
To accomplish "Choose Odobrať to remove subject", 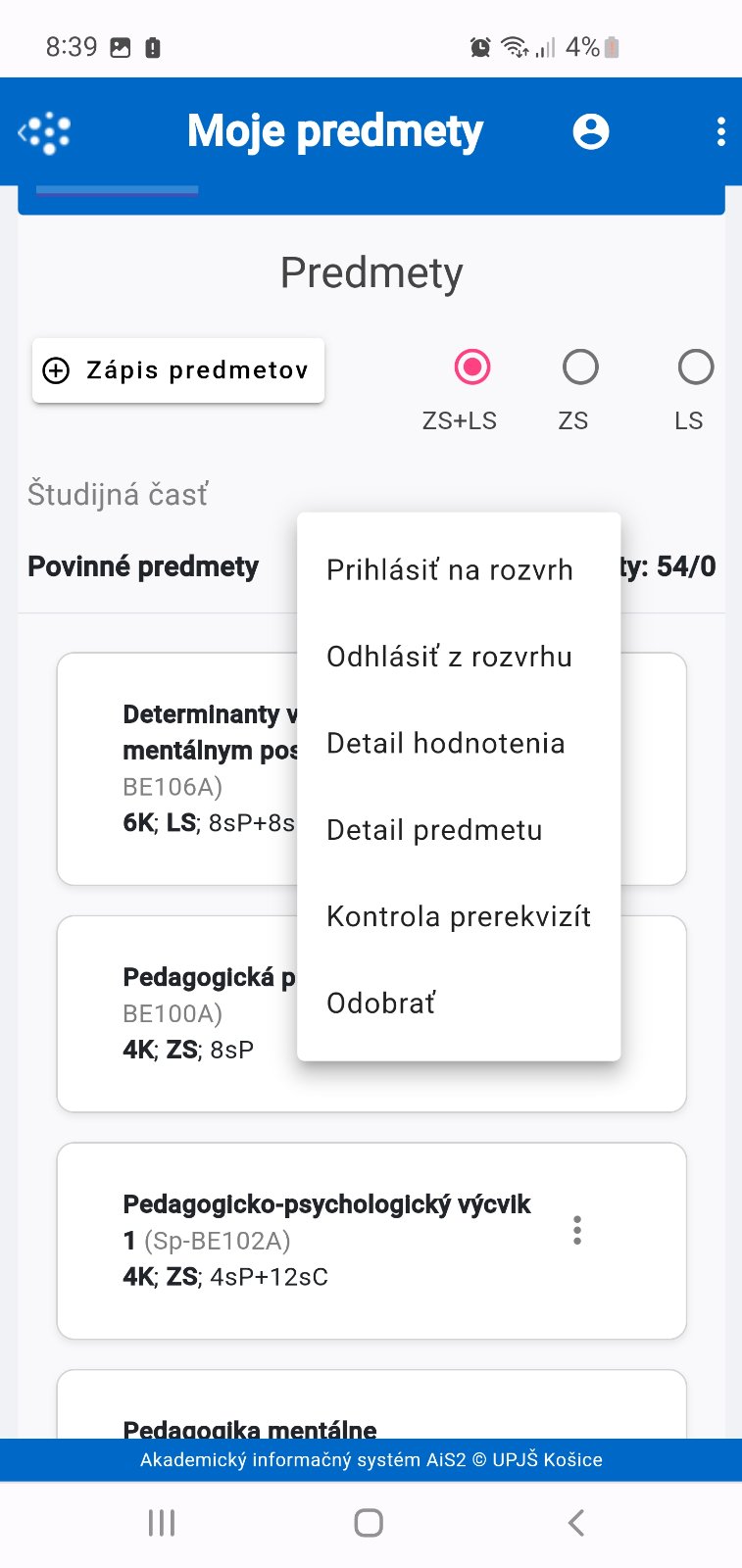I will click(x=381, y=1004).
